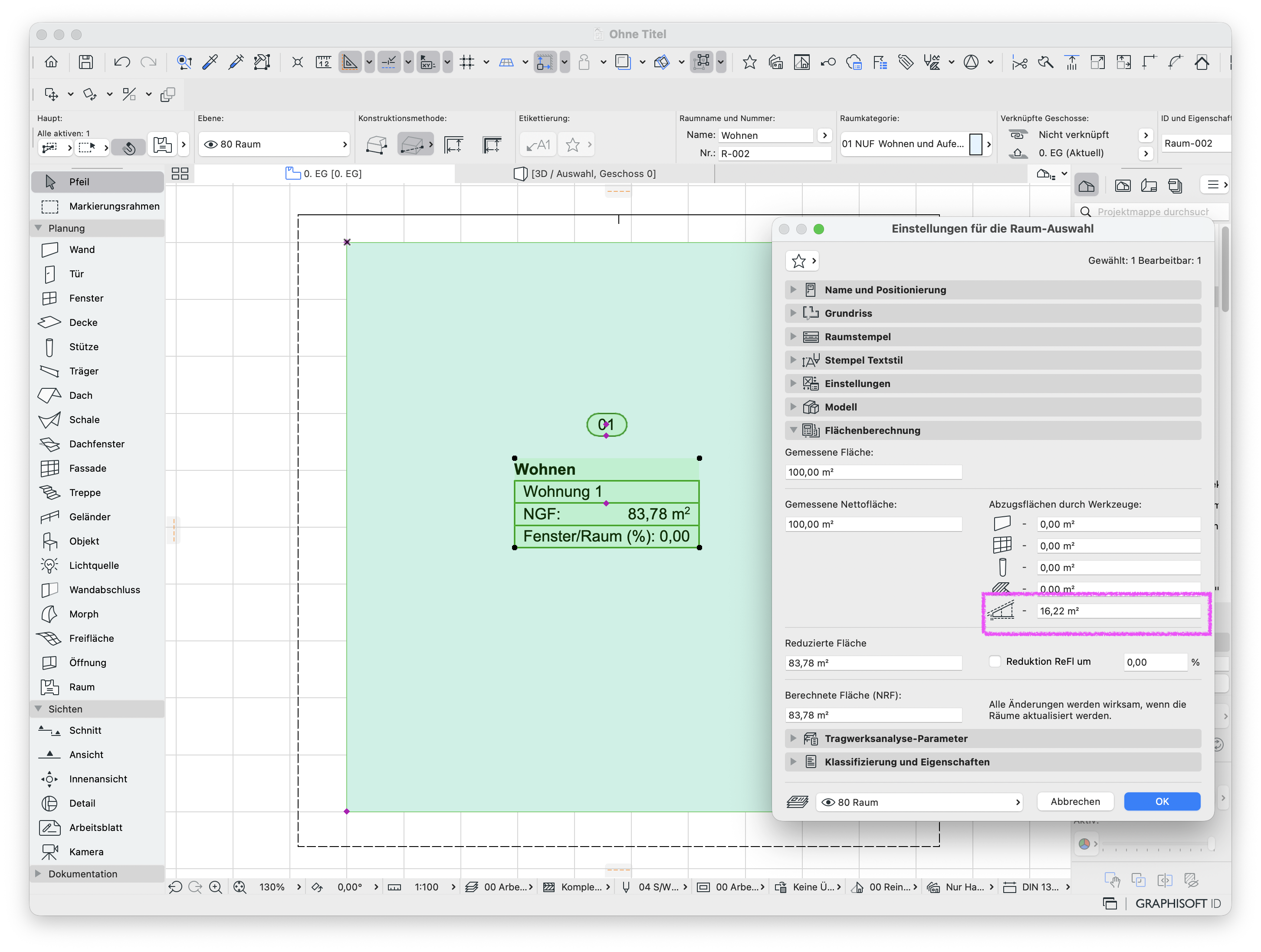The height and width of the screenshot is (952, 1261).
Task: Click the Raumkategorie color swatch
Action: 975,144
